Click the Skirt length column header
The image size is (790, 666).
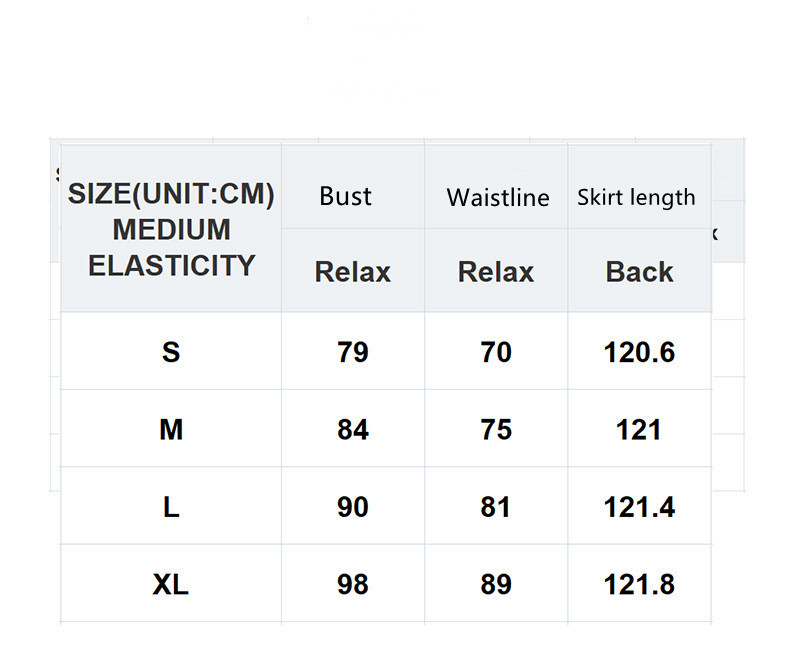click(x=636, y=197)
